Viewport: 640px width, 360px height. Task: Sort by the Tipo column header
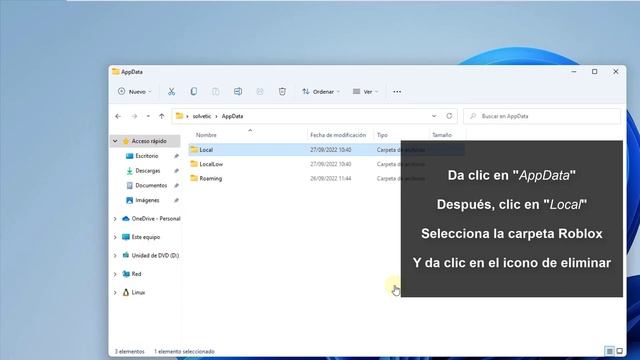[x=382, y=135]
